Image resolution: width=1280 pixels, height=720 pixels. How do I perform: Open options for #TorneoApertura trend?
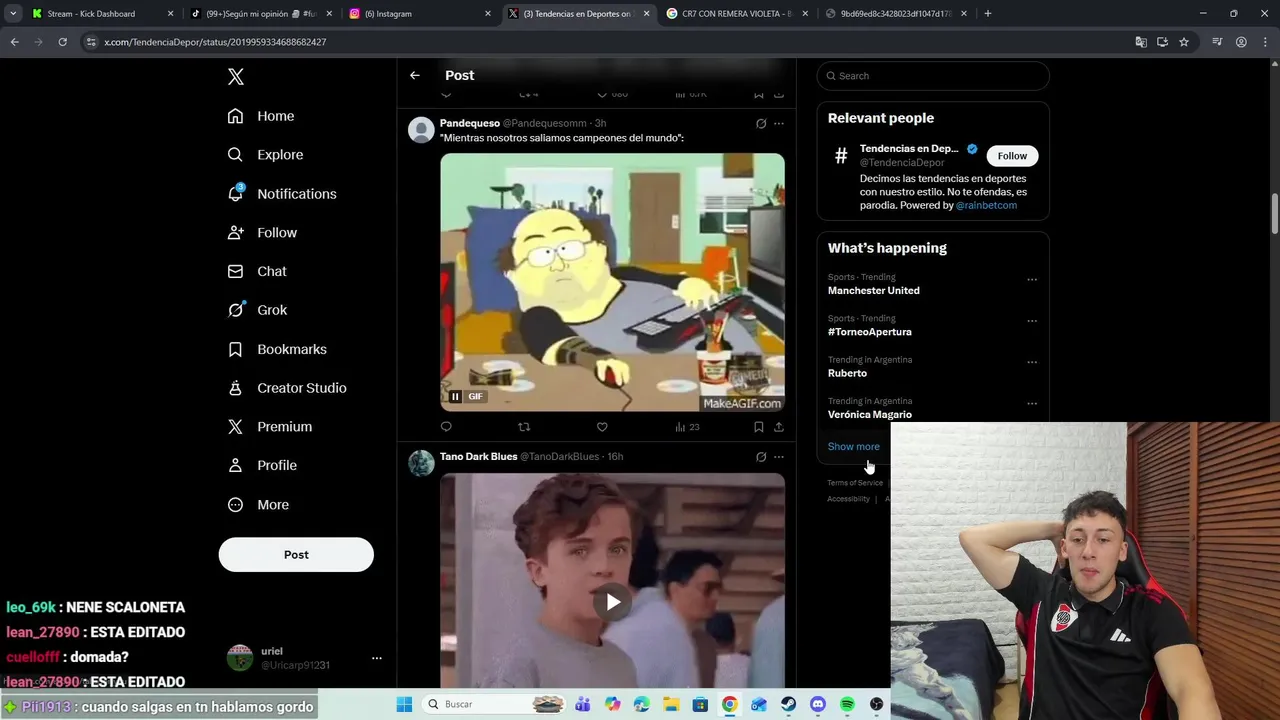[x=1032, y=321]
